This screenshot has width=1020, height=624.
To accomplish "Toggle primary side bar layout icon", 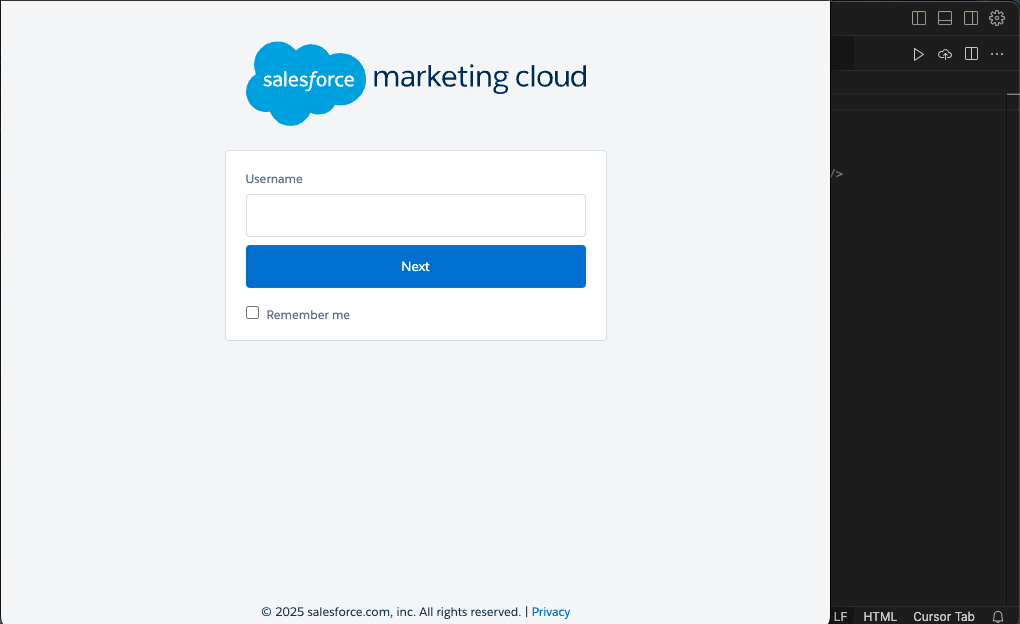I will tap(919, 18).
